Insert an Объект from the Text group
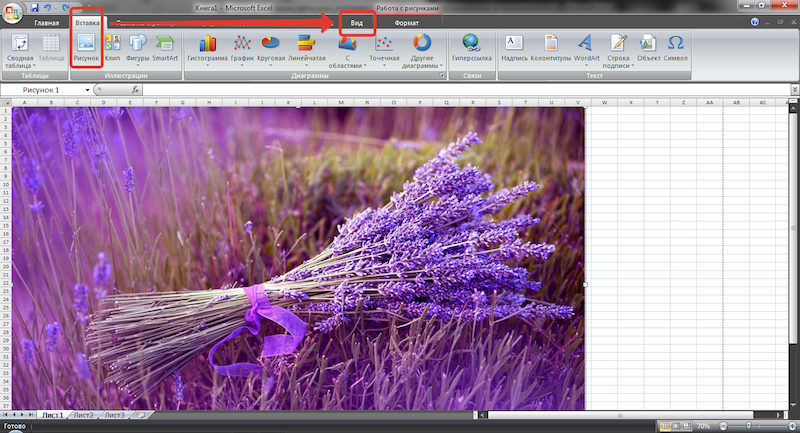Screen dimensions: 800x433 tap(648, 47)
